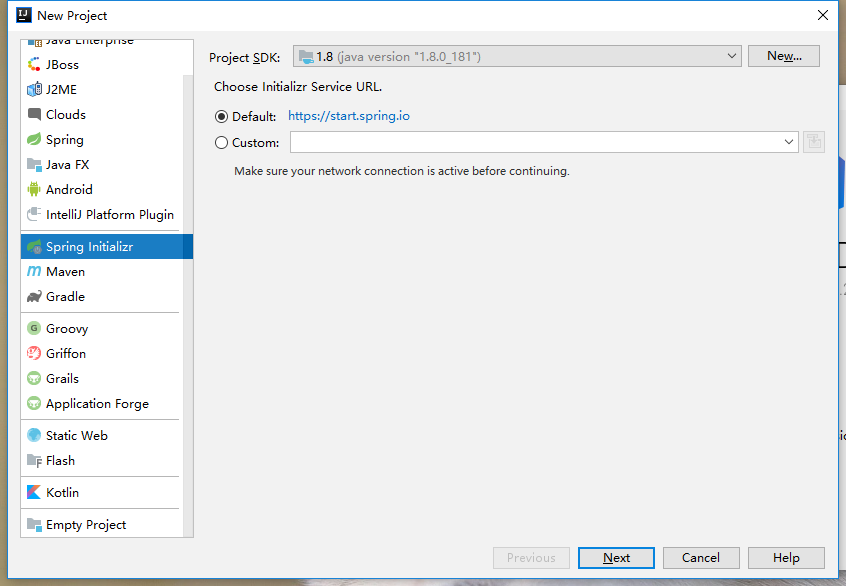Select the Default Initializr URL radio button

[221, 117]
